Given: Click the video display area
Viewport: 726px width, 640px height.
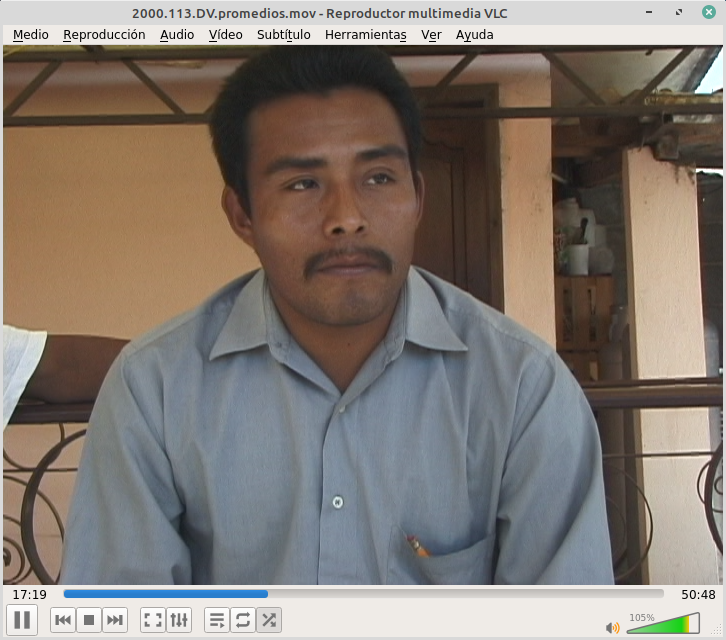Looking at the screenshot, I should click(x=363, y=315).
